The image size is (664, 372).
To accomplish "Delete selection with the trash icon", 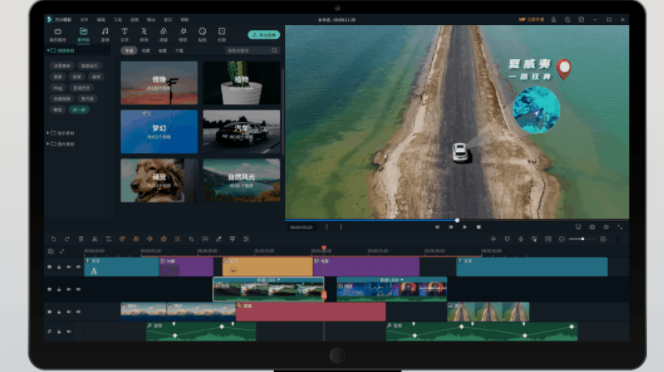I will coord(81,239).
